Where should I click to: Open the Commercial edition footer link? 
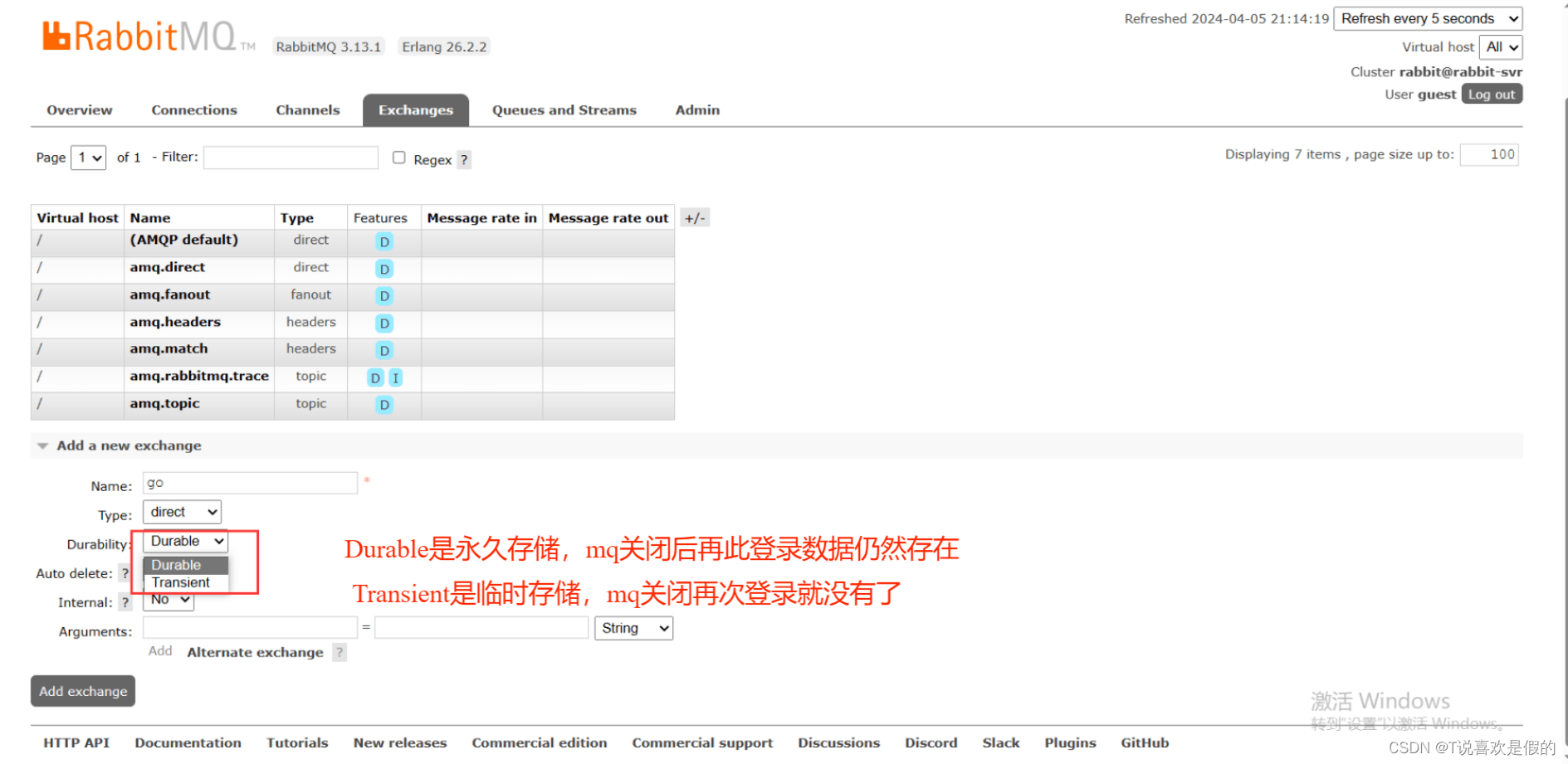point(540,743)
